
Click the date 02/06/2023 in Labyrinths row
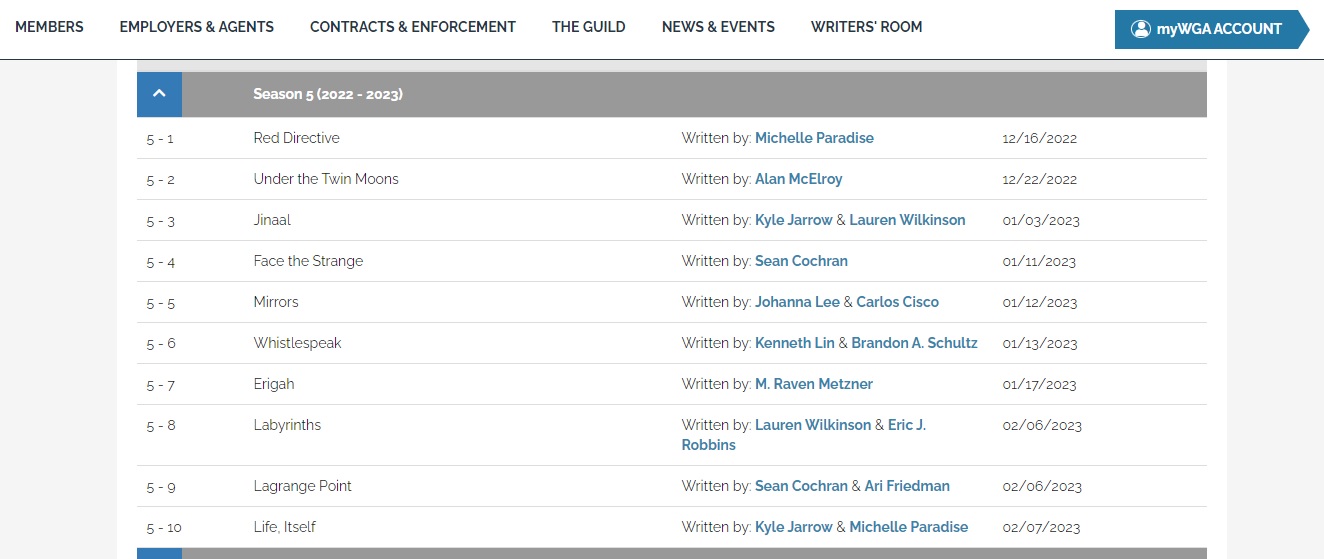click(1042, 426)
